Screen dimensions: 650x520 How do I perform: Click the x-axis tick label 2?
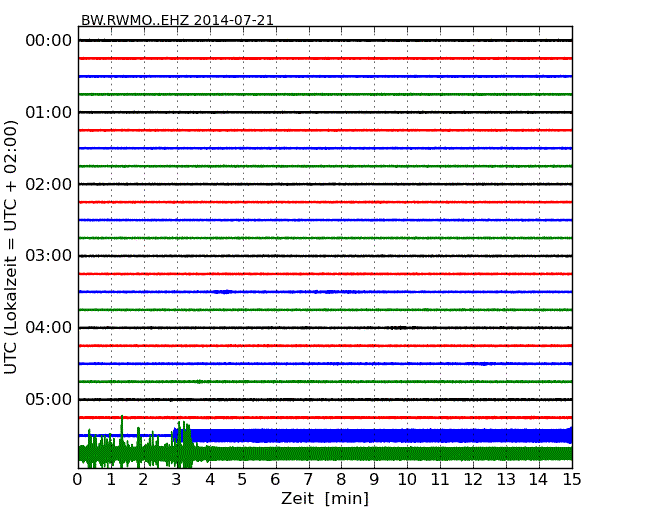143,480
